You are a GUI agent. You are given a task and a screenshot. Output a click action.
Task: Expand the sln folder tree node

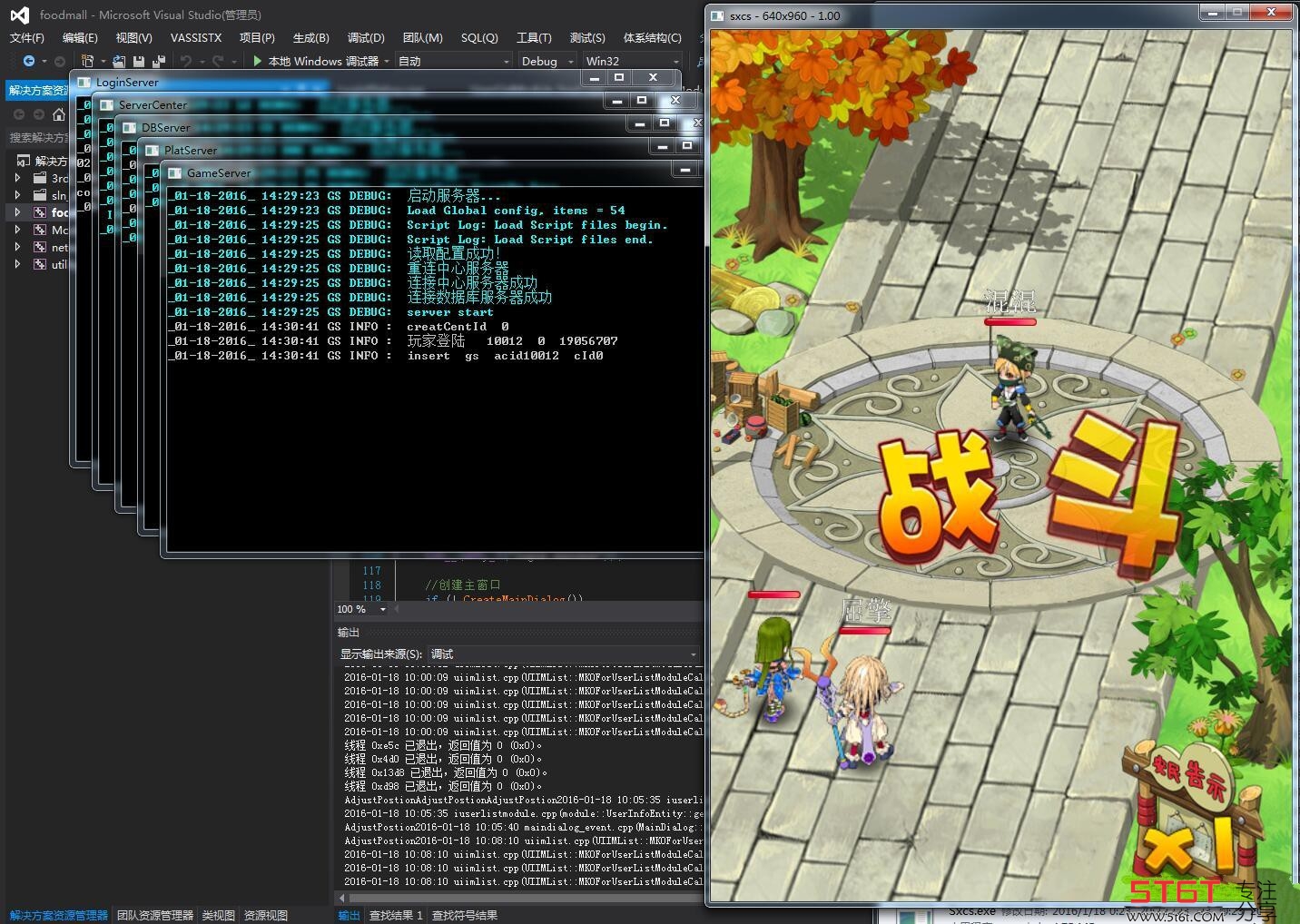pos(17,195)
